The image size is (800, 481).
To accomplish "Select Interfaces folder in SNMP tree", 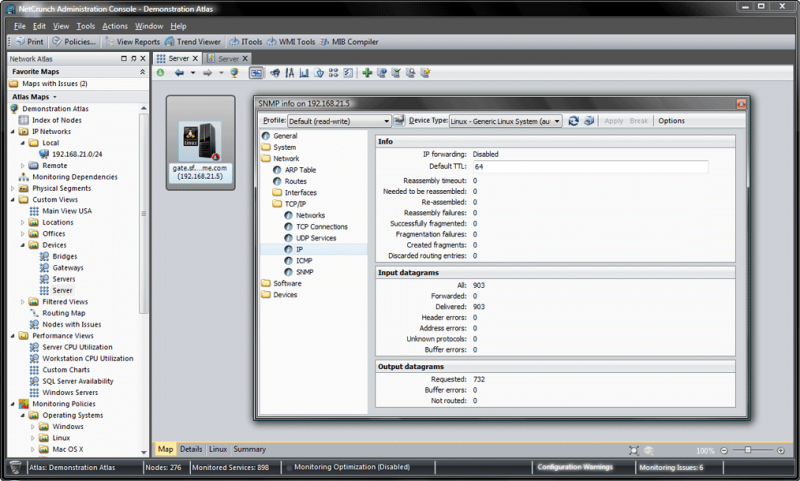I will tap(301, 192).
